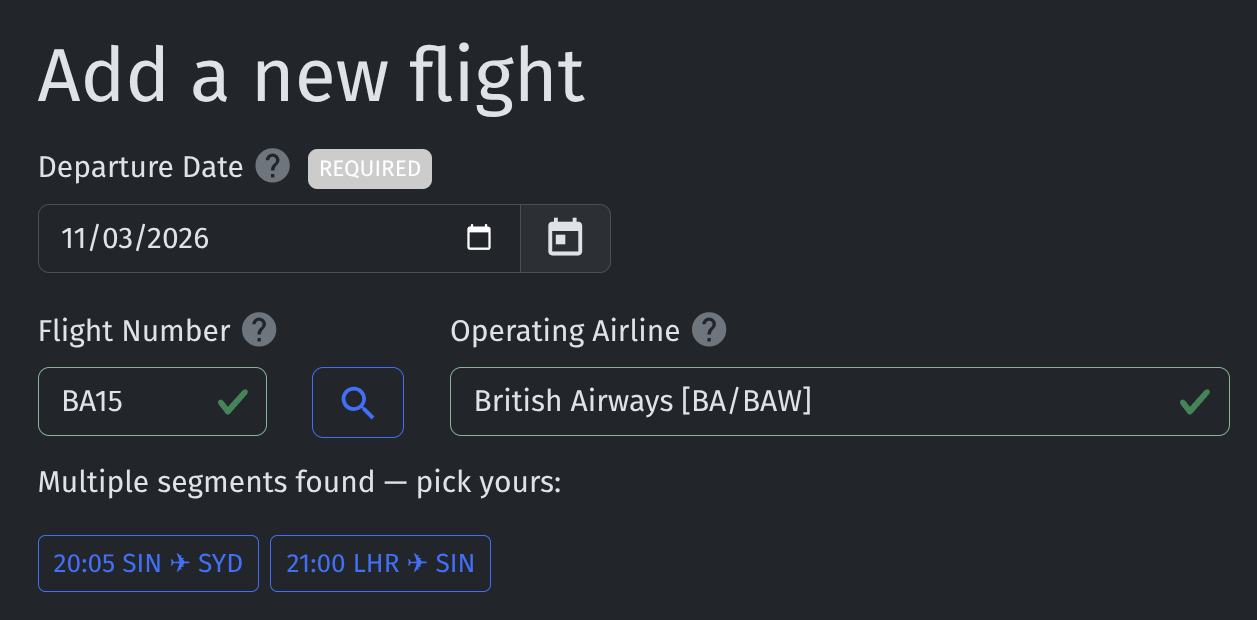Click into the British Airways [BA/BAW] field
1257x620 pixels.
[839, 402]
